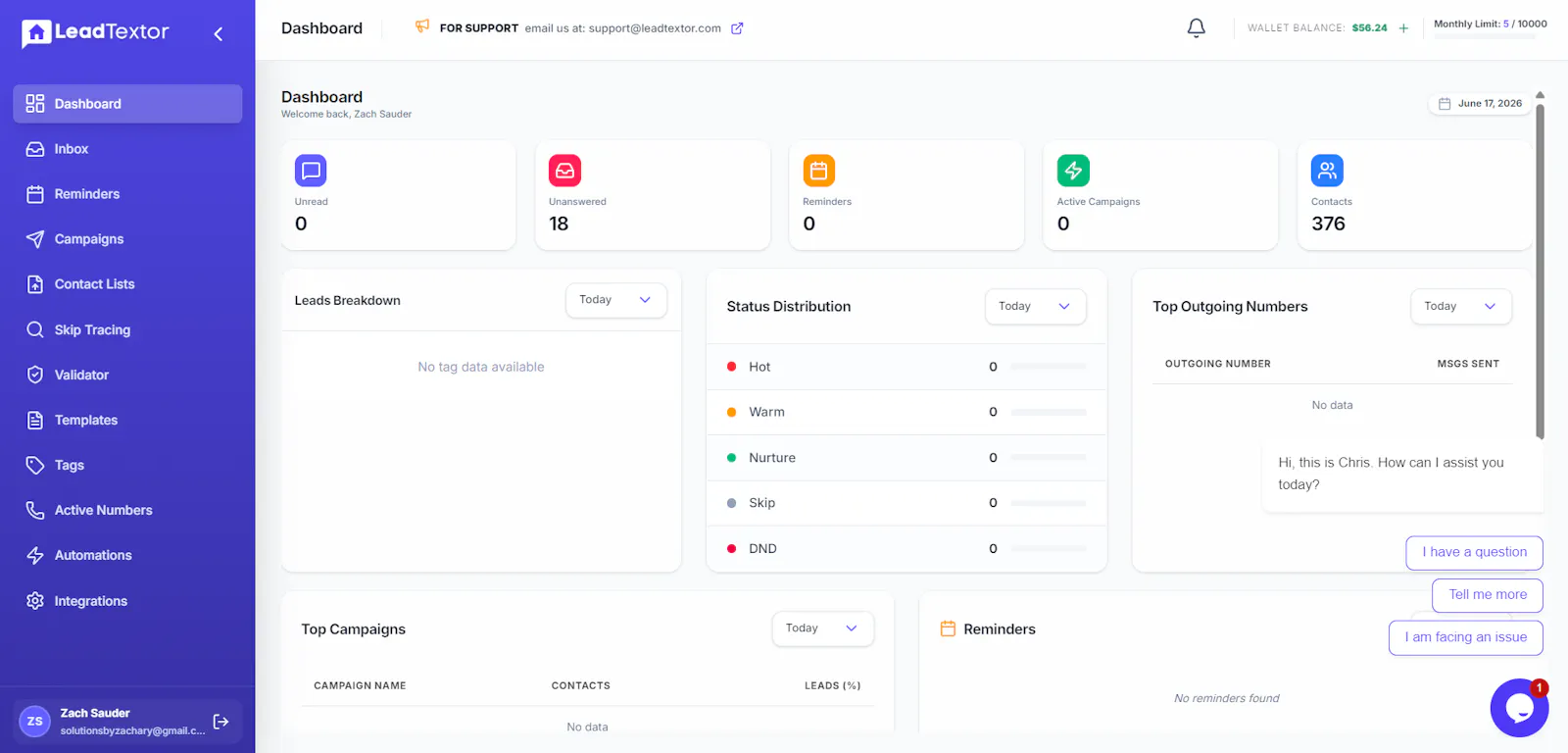This screenshot has height=753, width=1568.
Task: Open Campaigns from the sidebar
Action: (x=127, y=239)
